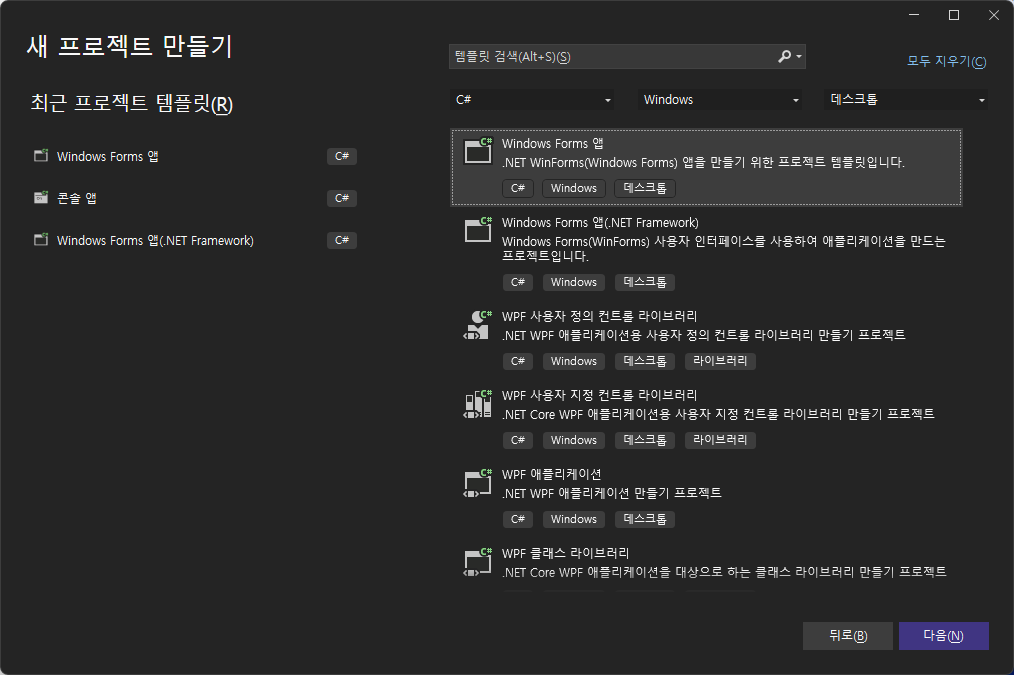1014x675 pixels.
Task: Click the 다음 button
Action: (x=944, y=636)
